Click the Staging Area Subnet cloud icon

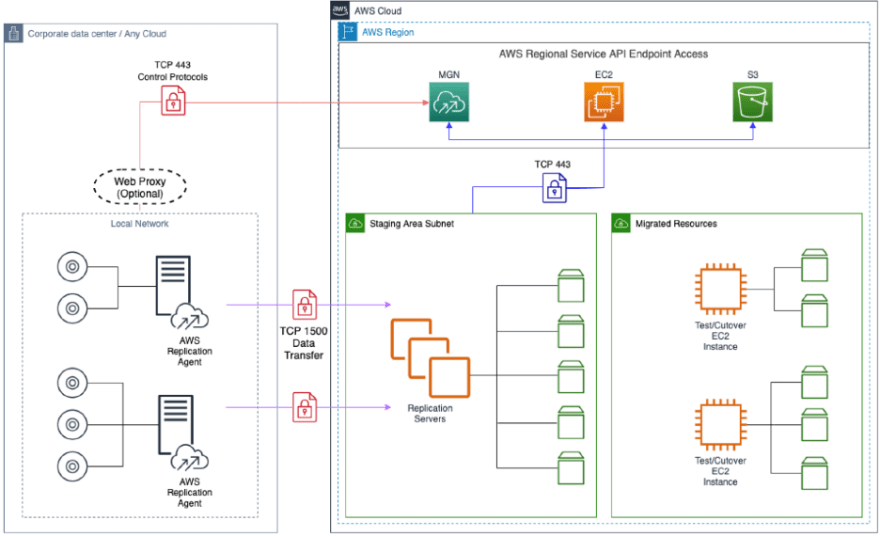(x=355, y=223)
